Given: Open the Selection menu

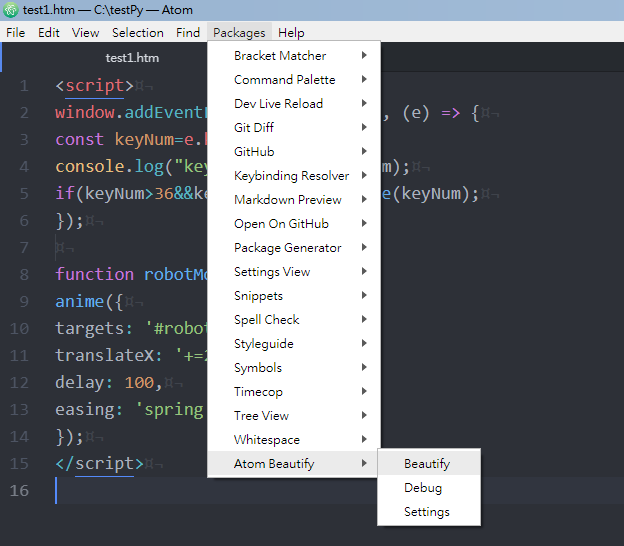Looking at the screenshot, I should pos(138,33).
